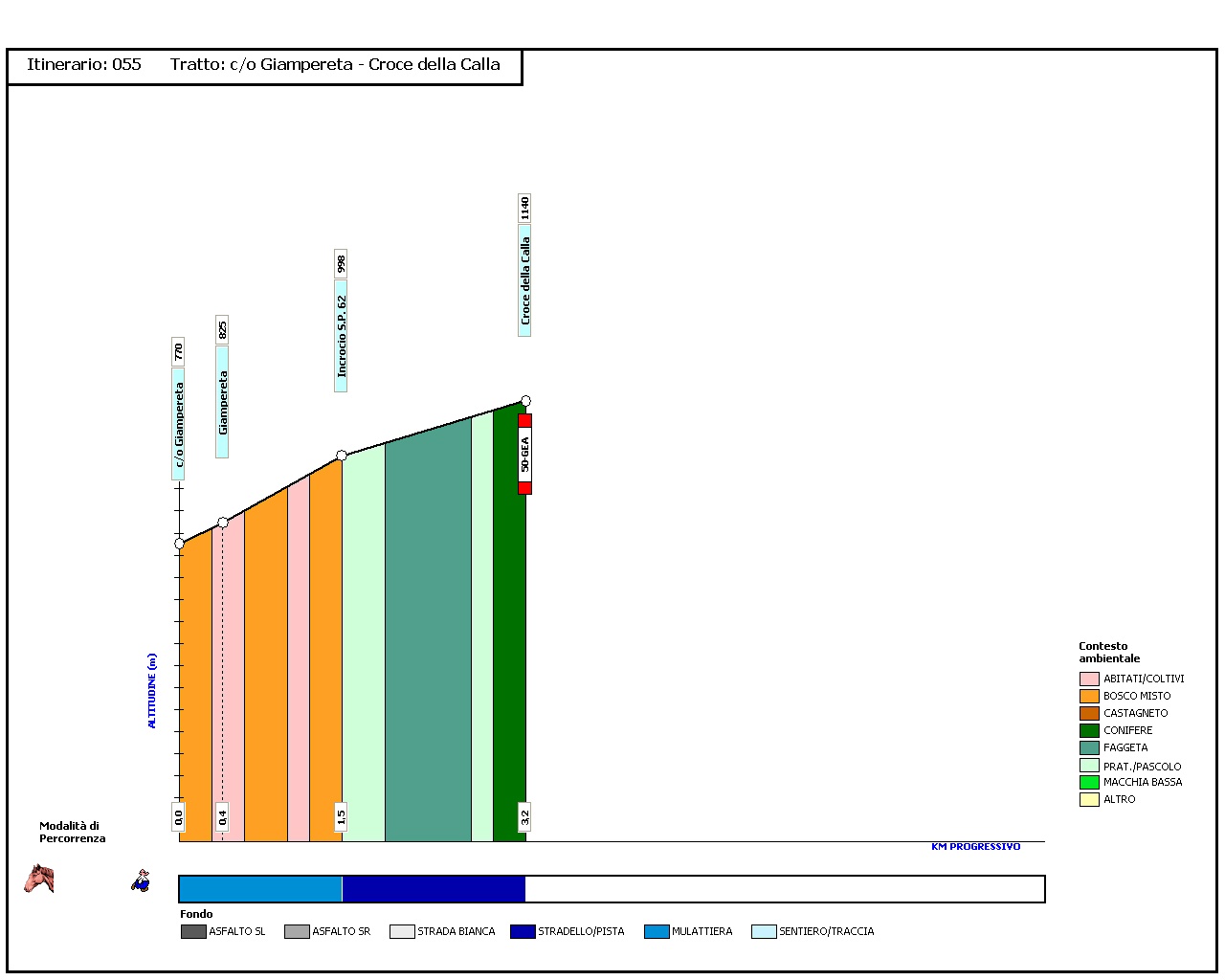Click the ALTRO yellow legend swatch
Viewport: 1225px width, 980px height.
tap(1089, 799)
